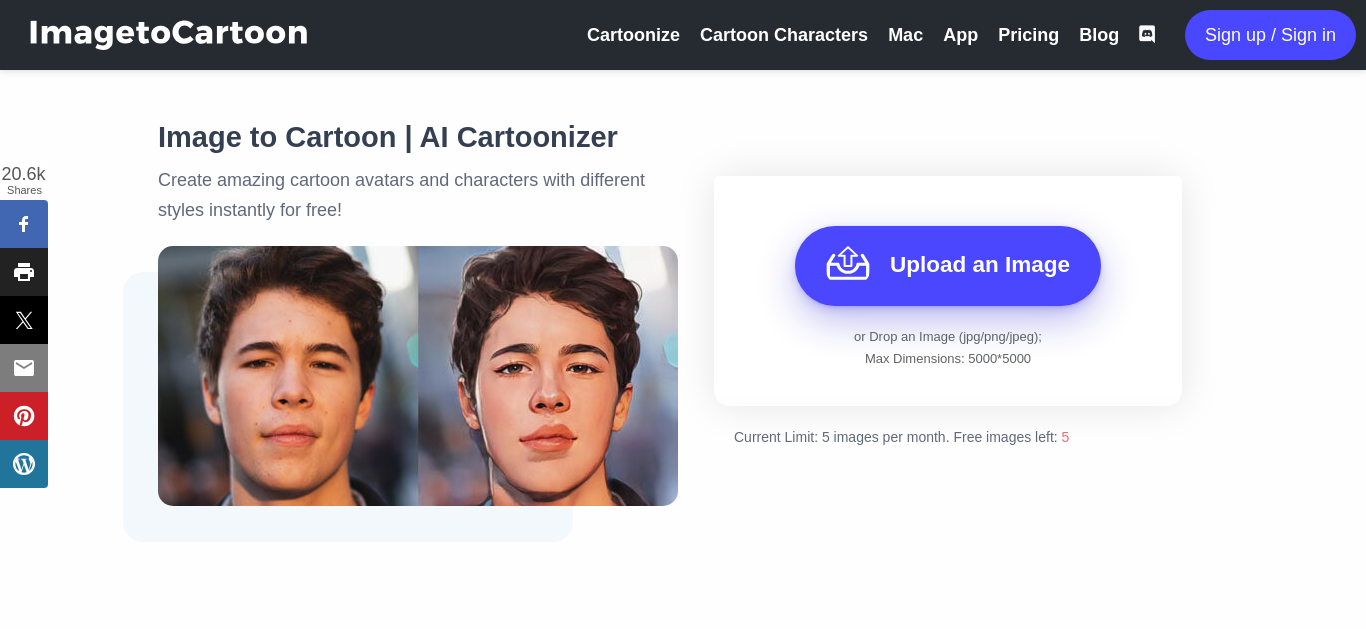Screen dimensions: 1366x629
Task: Open the Mac navigation link
Action: click(905, 35)
